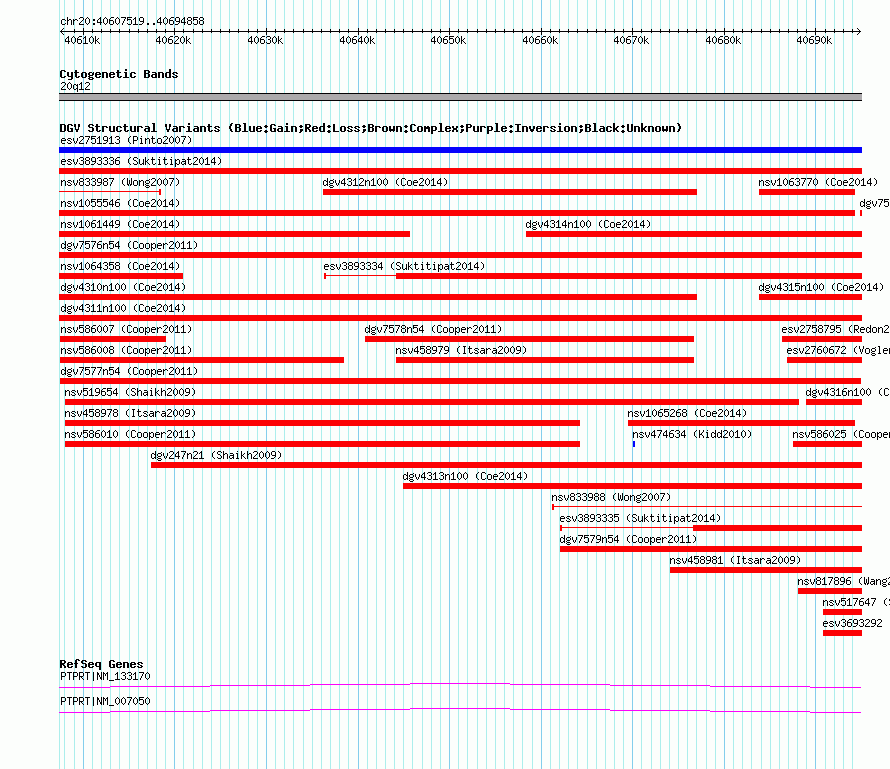This screenshot has width=890, height=769.
Task: Click dgv4311n100 (Coe2014) label
Action: click(x=123, y=308)
